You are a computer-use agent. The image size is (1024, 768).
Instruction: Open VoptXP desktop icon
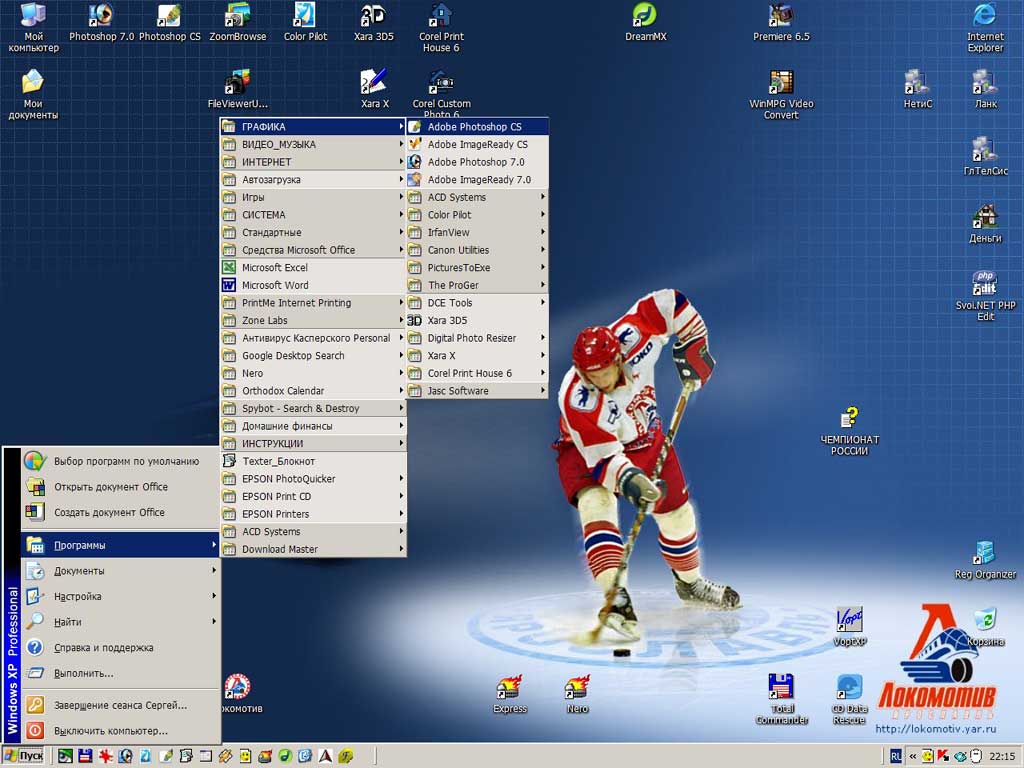coord(849,627)
